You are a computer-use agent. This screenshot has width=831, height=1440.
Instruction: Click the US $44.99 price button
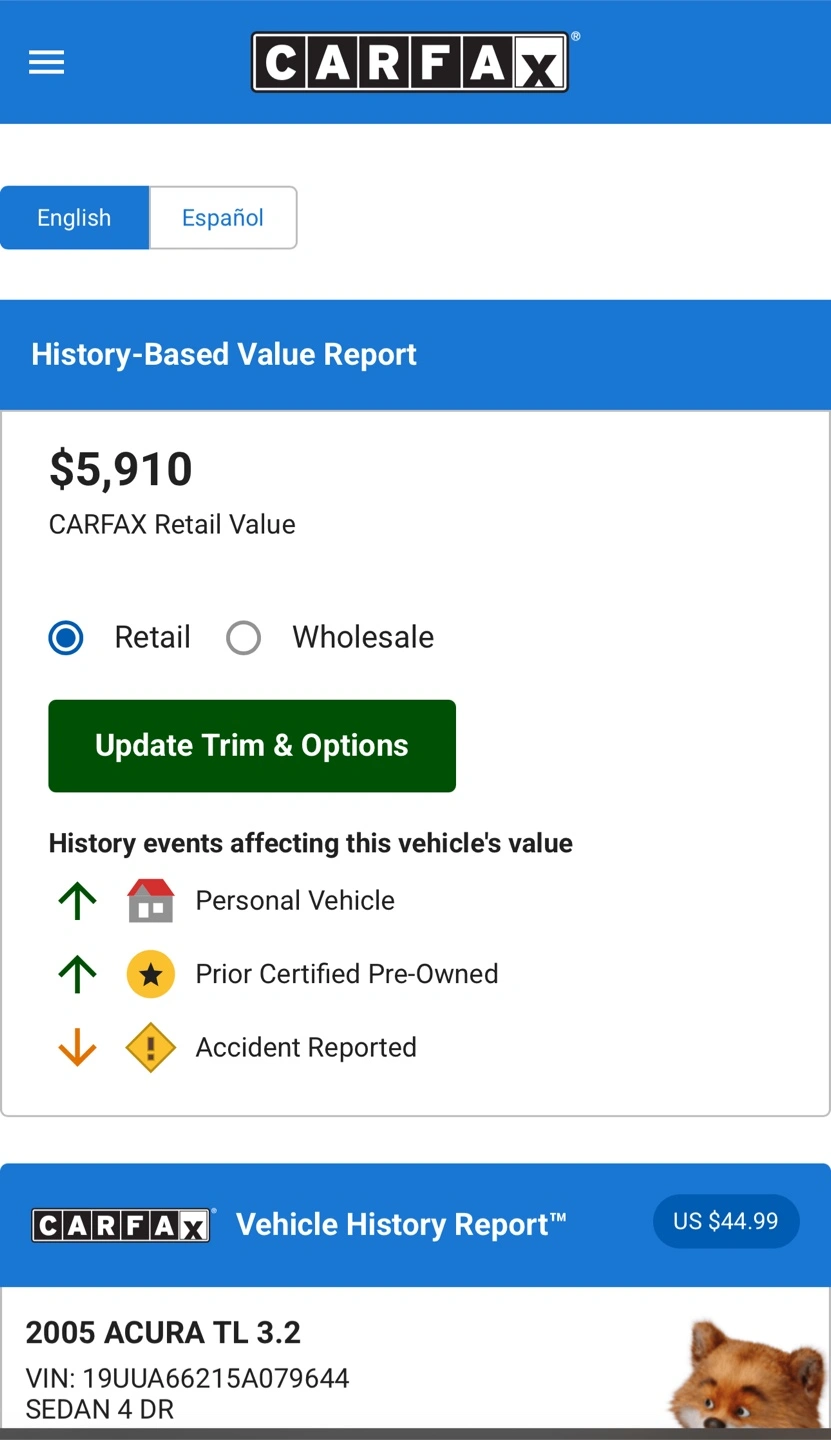(726, 1221)
